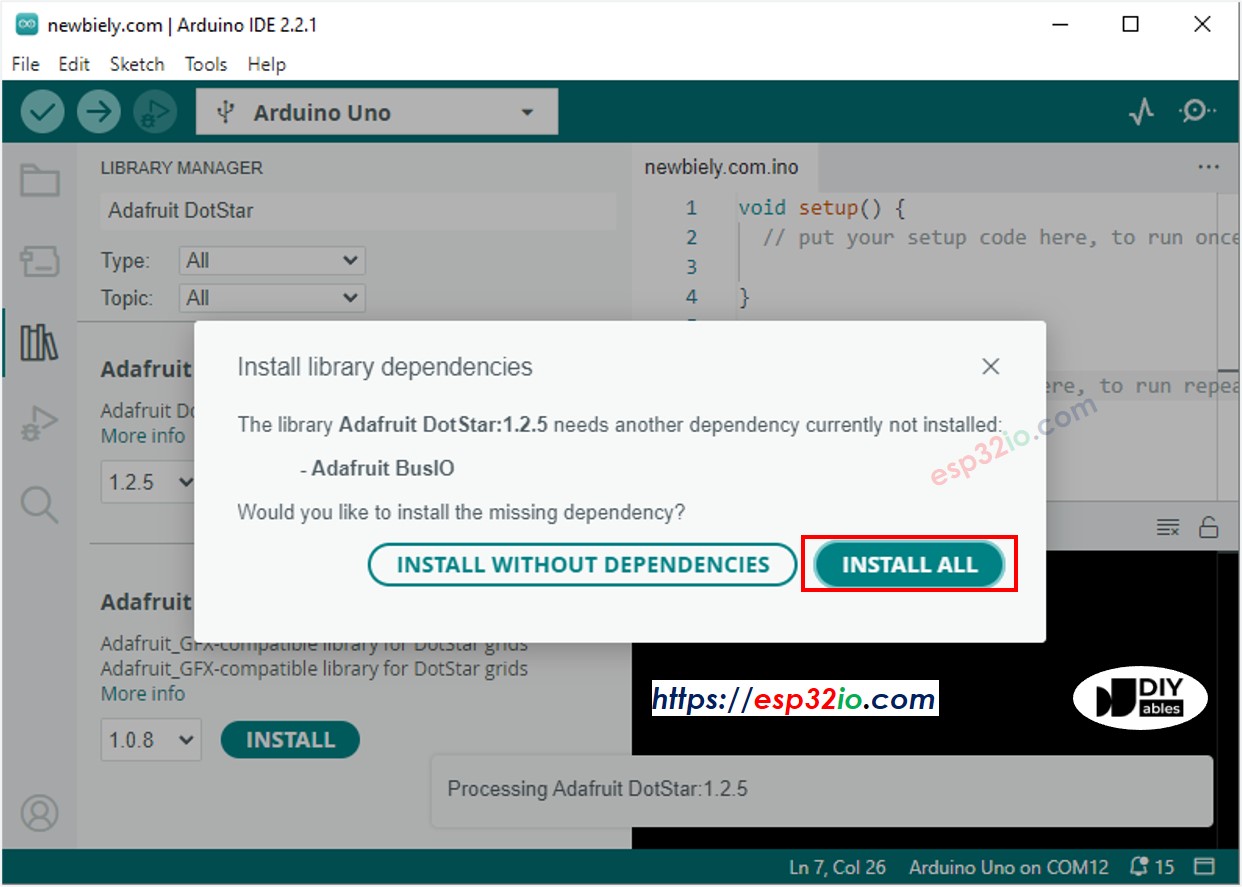This screenshot has width=1242, height=887.
Task: Click the INSTALL ALL button
Action: point(909,565)
